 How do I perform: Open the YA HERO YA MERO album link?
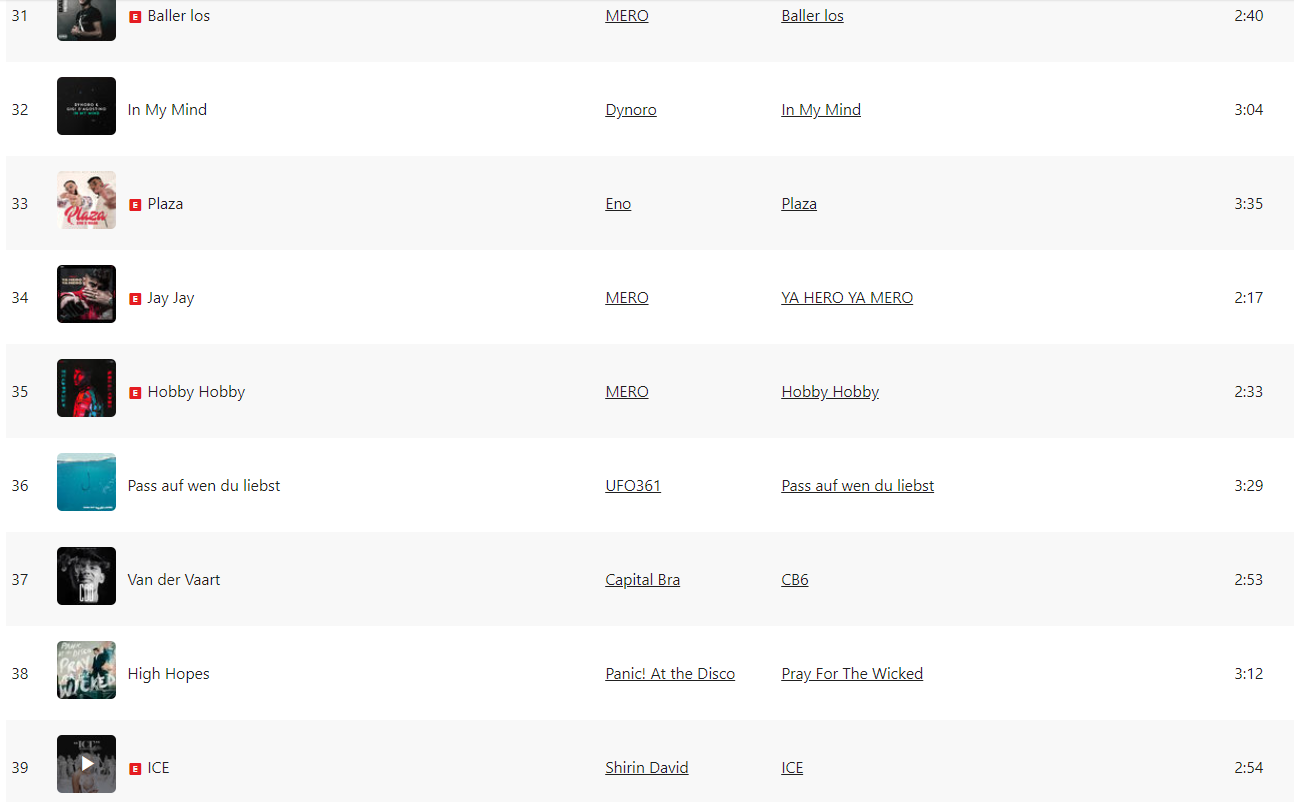point(847,298)
